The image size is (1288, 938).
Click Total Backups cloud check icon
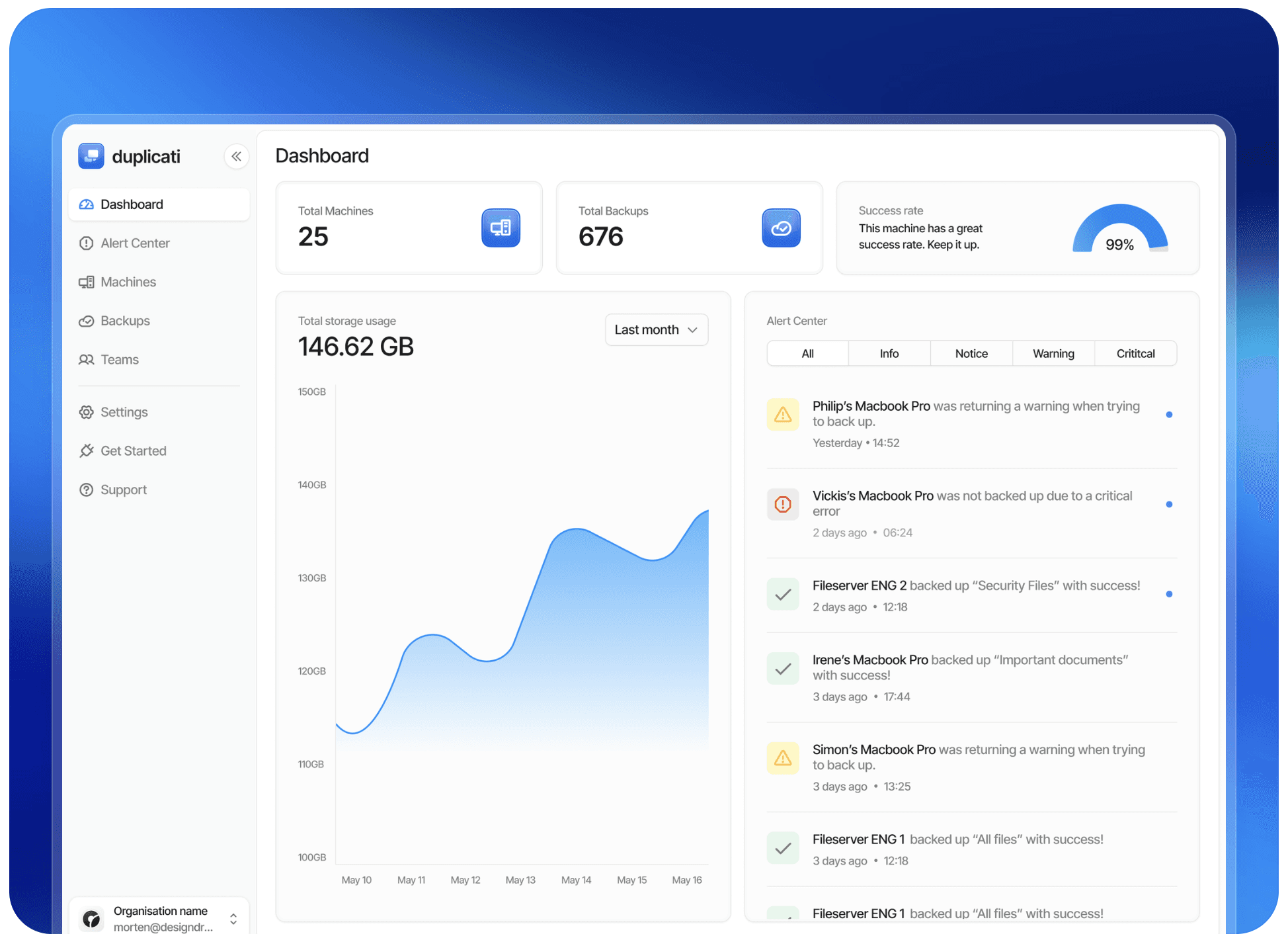click(781, 228)
